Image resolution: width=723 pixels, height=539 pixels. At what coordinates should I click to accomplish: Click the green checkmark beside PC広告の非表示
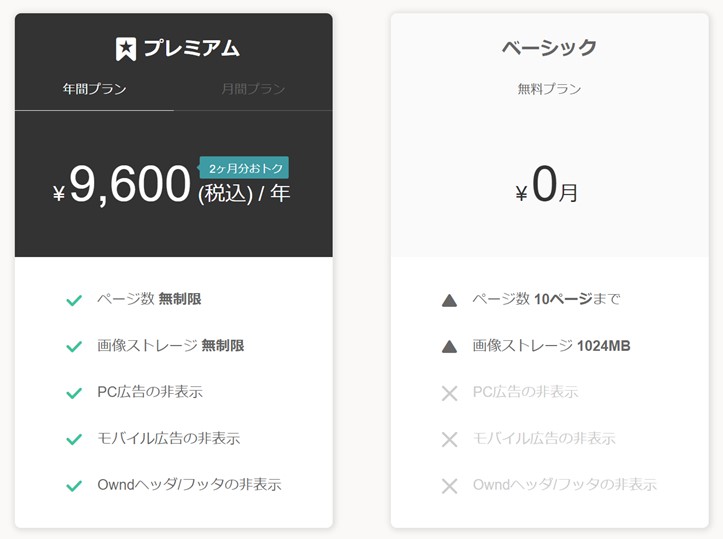pyautogui.click(x=74, y=393)
